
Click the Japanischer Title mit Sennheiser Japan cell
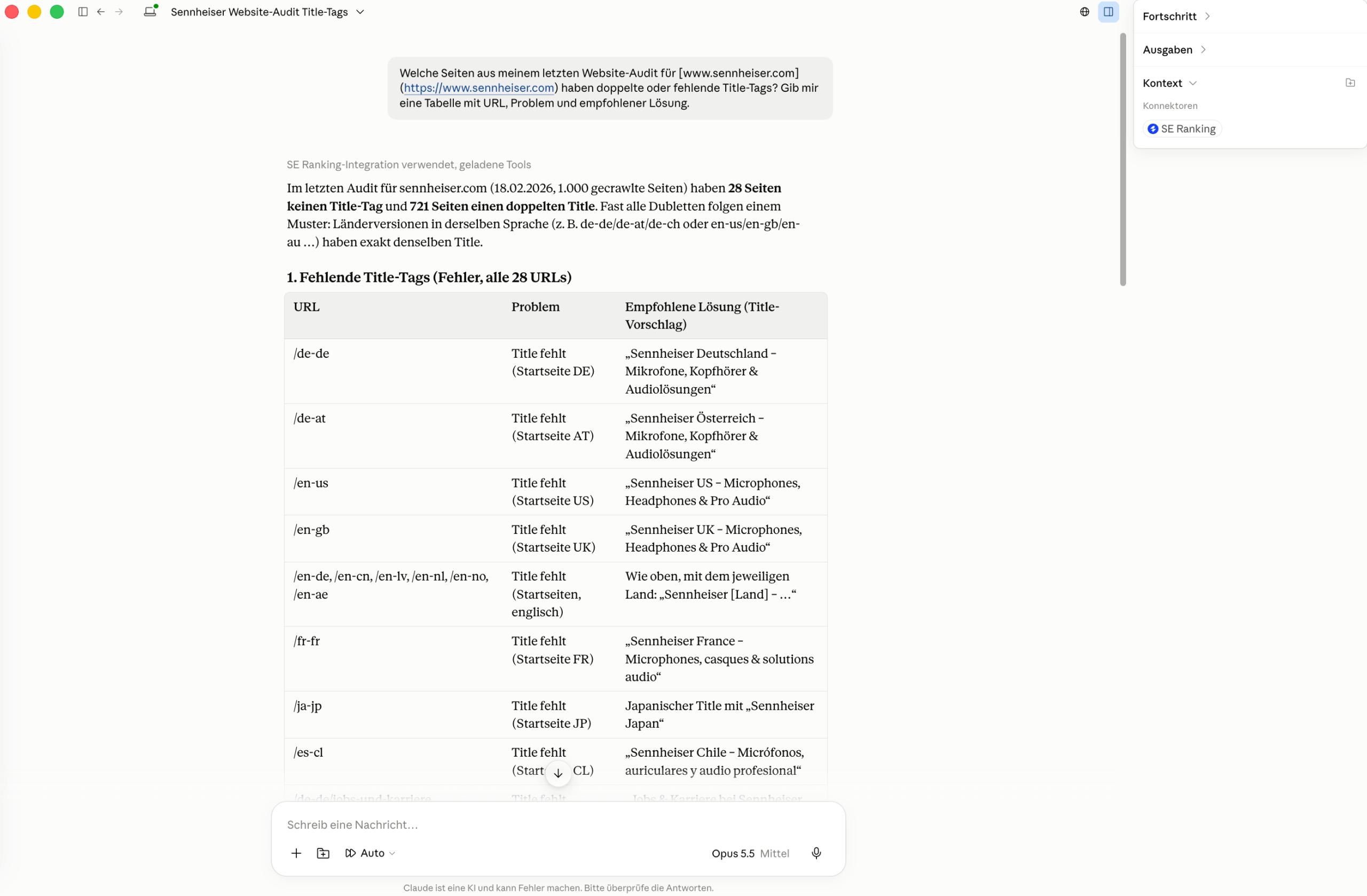[722, 715]
